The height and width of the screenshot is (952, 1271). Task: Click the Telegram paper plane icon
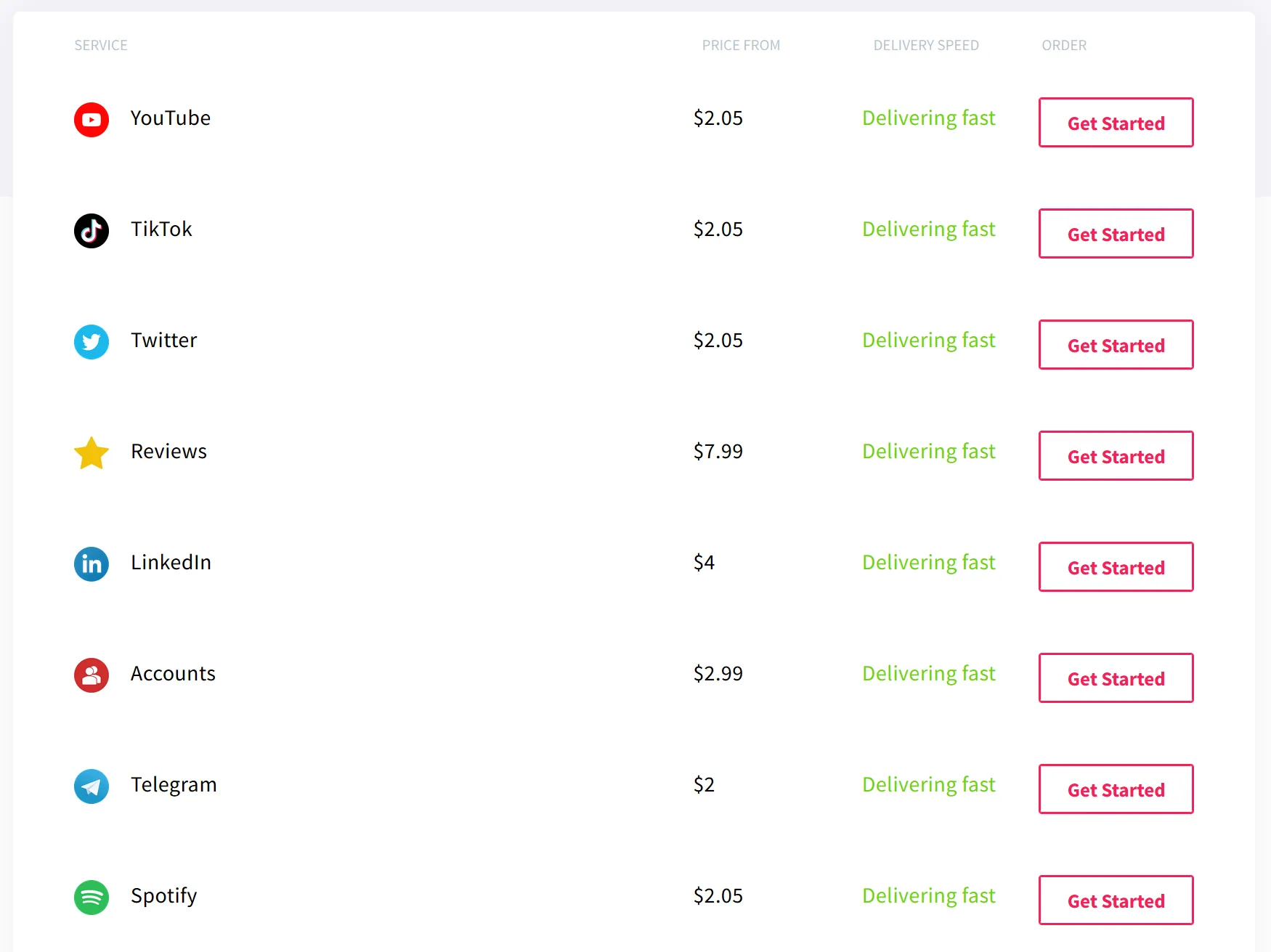pos(92,786)
